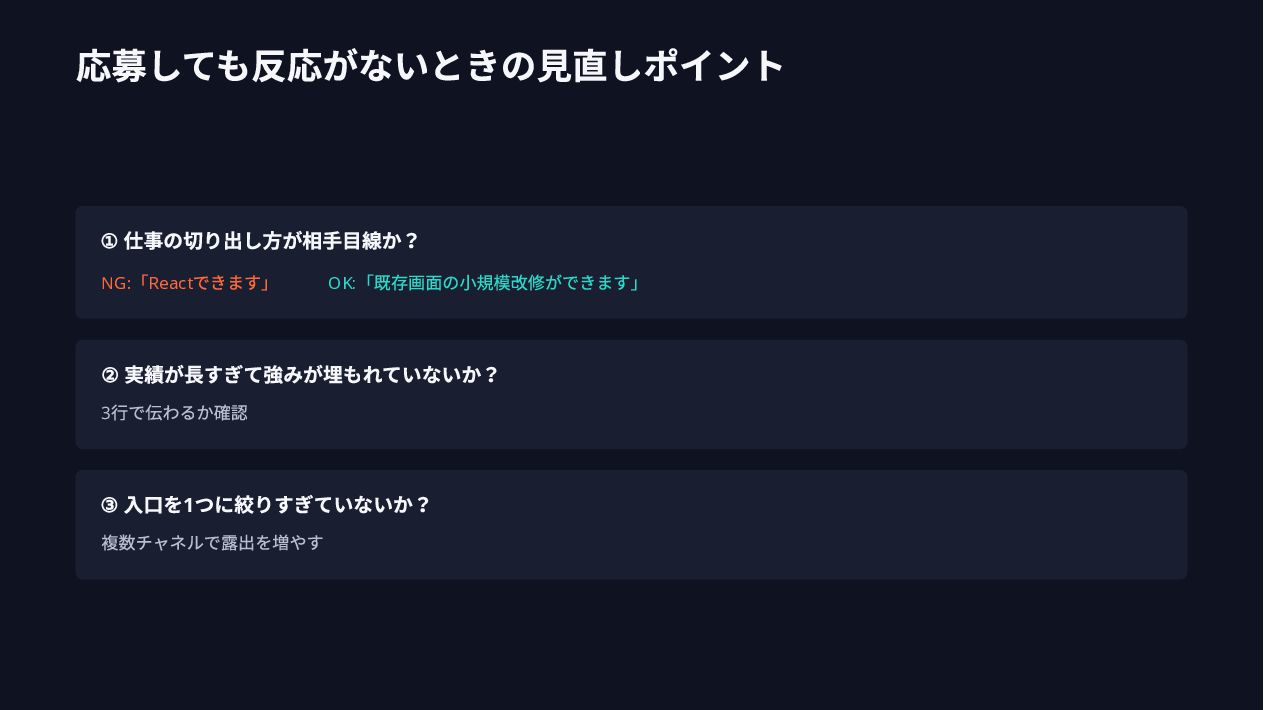
Task: Select the heading ① 仕事の切り出し方が相手目線か？
Action: (x=260, y=241)
